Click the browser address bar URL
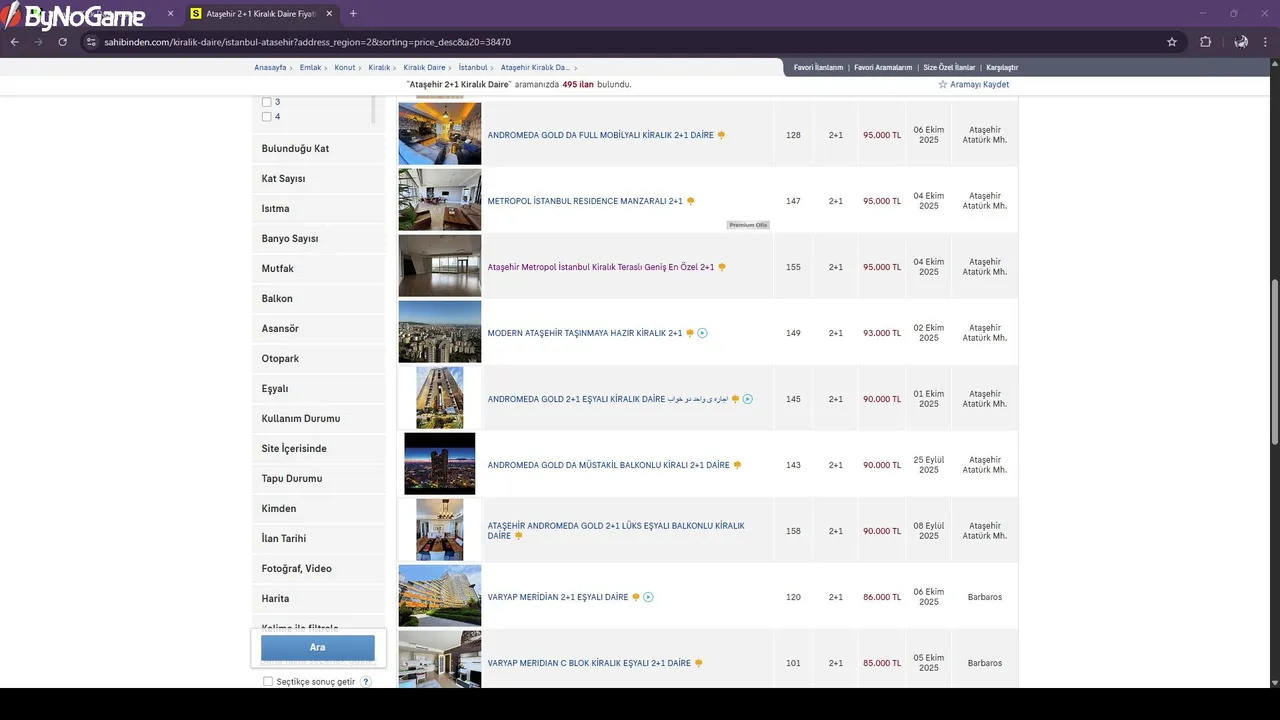The image size is (1280, 720). click(308, 42)
